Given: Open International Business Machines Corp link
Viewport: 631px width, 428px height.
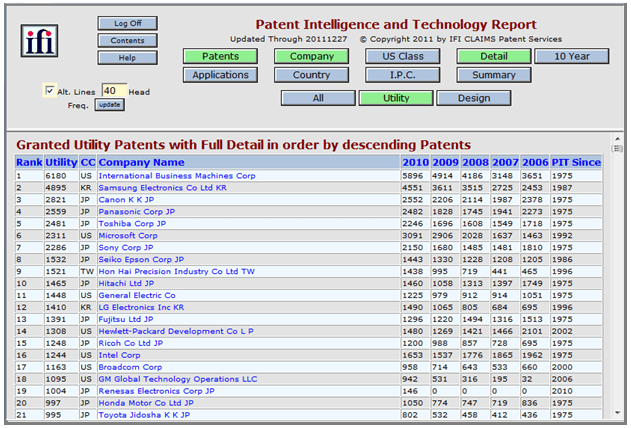Looking at the screenshot, I should [x=177, y=176].
